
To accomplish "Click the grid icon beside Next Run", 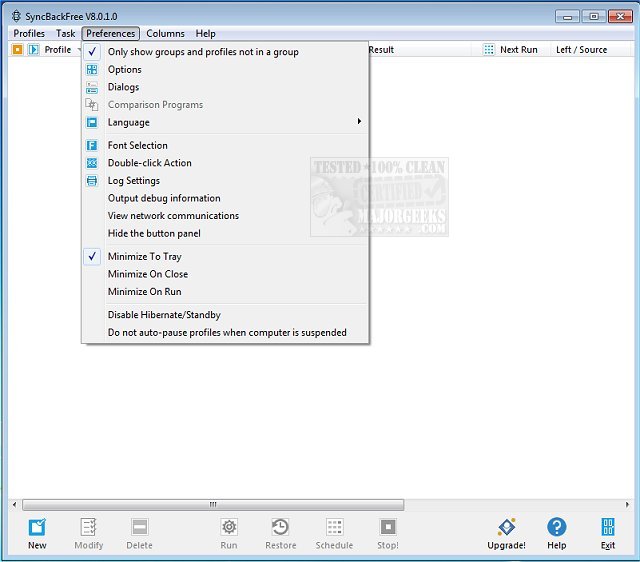I will [489, 49].
